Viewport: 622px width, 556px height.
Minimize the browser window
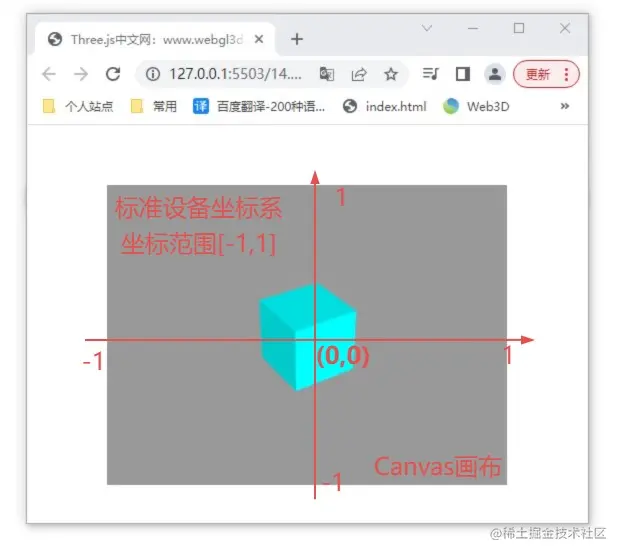pyautogui.click(x=473, y=28)
